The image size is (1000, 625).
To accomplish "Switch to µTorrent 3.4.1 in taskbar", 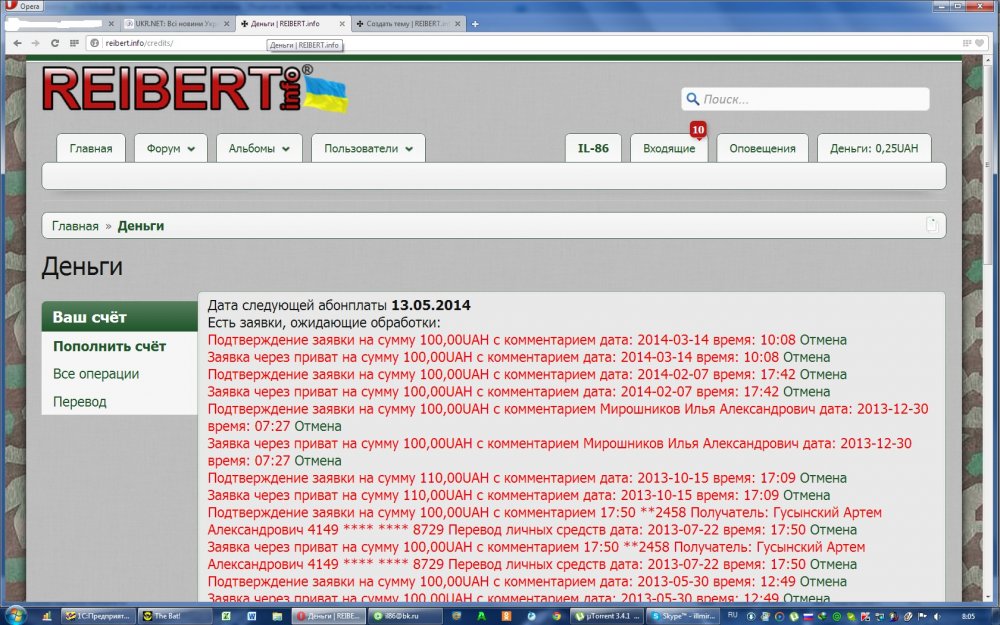I will click(605, 616).
